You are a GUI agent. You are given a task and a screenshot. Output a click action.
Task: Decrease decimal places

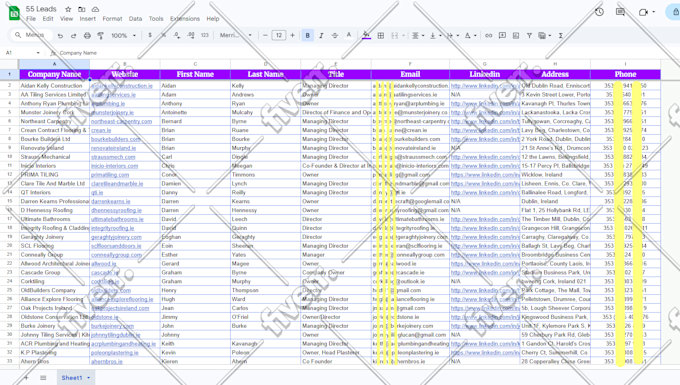click(177, 35)
